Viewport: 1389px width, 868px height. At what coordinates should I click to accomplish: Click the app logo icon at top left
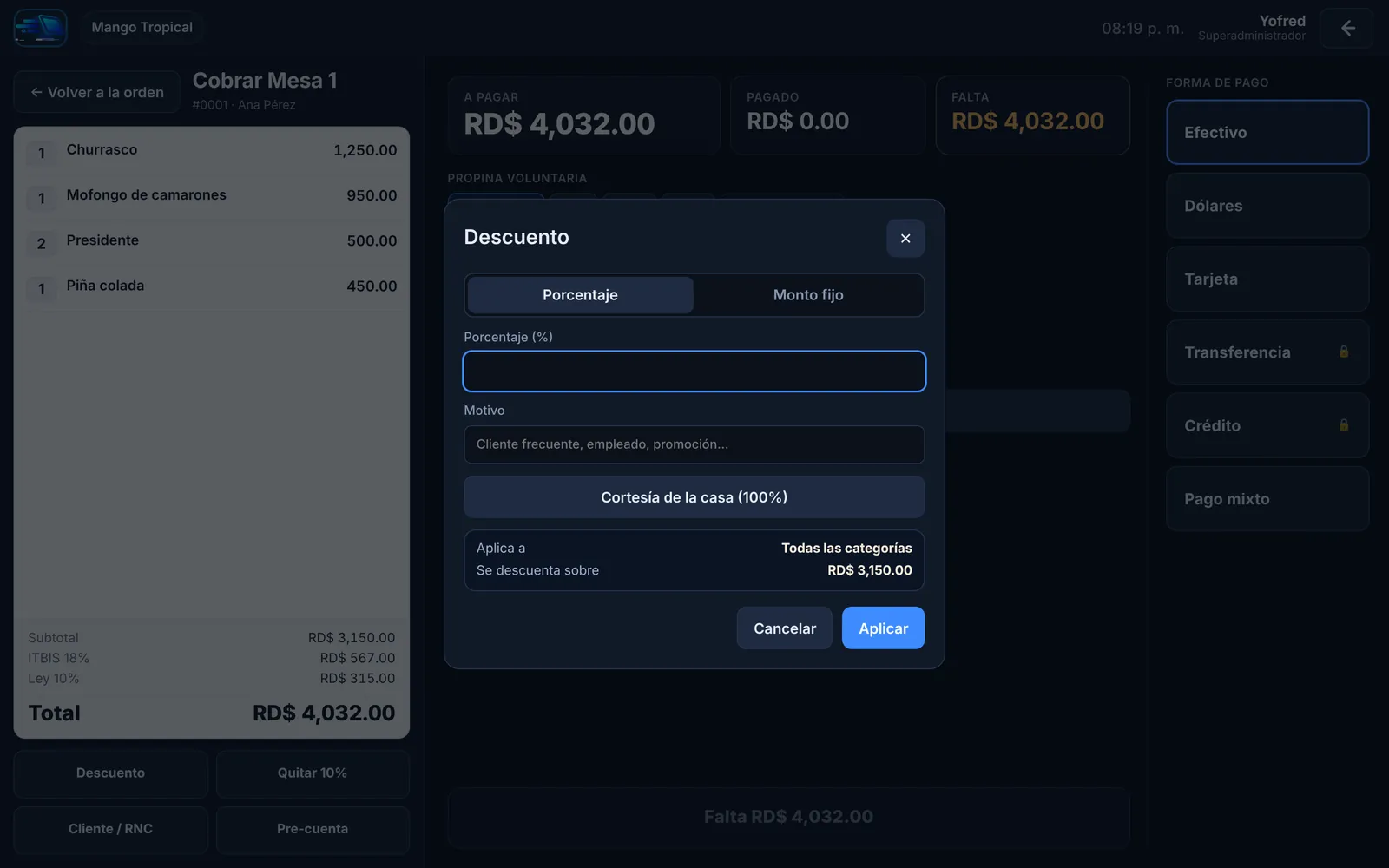click(x=40, y=28)
